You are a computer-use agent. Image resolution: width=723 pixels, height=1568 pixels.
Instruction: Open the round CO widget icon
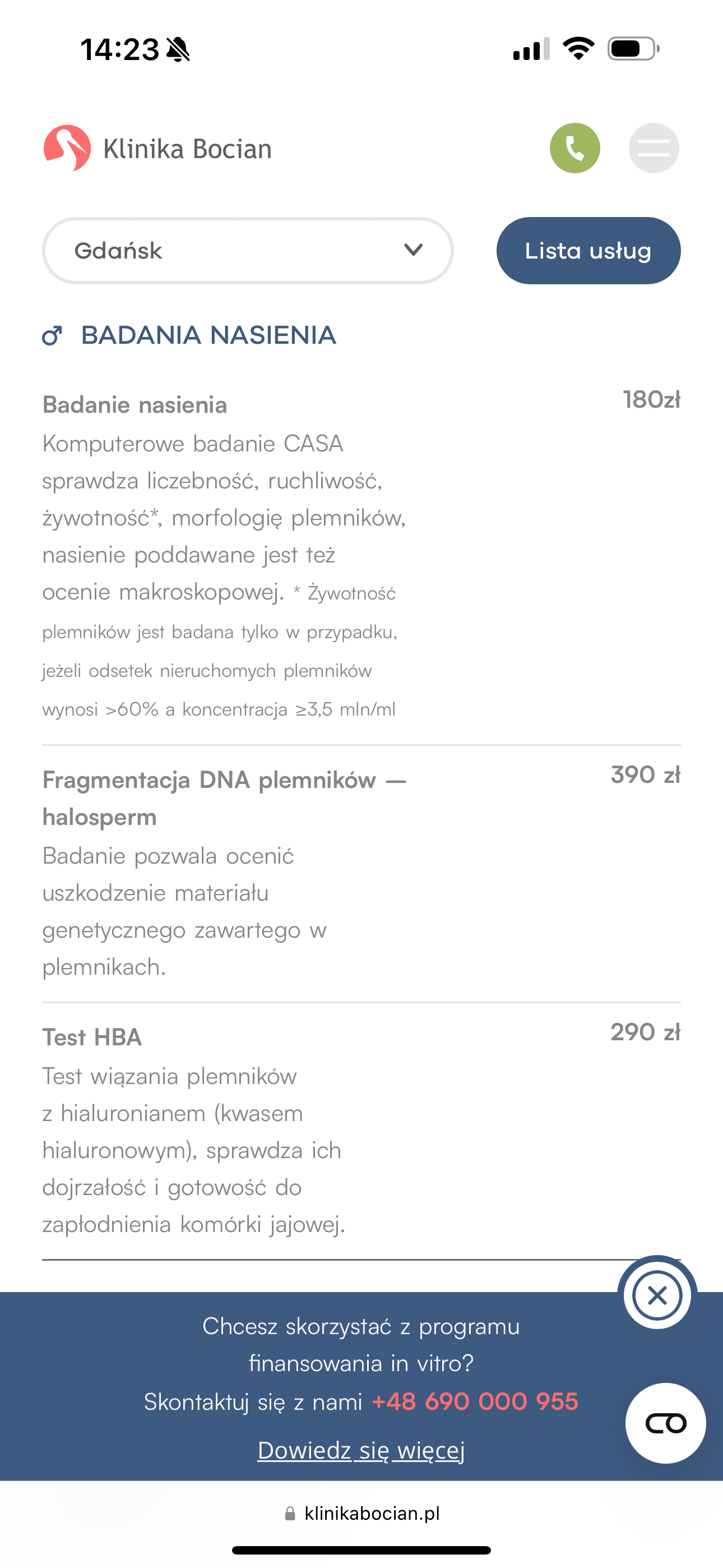coord(665,1423)
